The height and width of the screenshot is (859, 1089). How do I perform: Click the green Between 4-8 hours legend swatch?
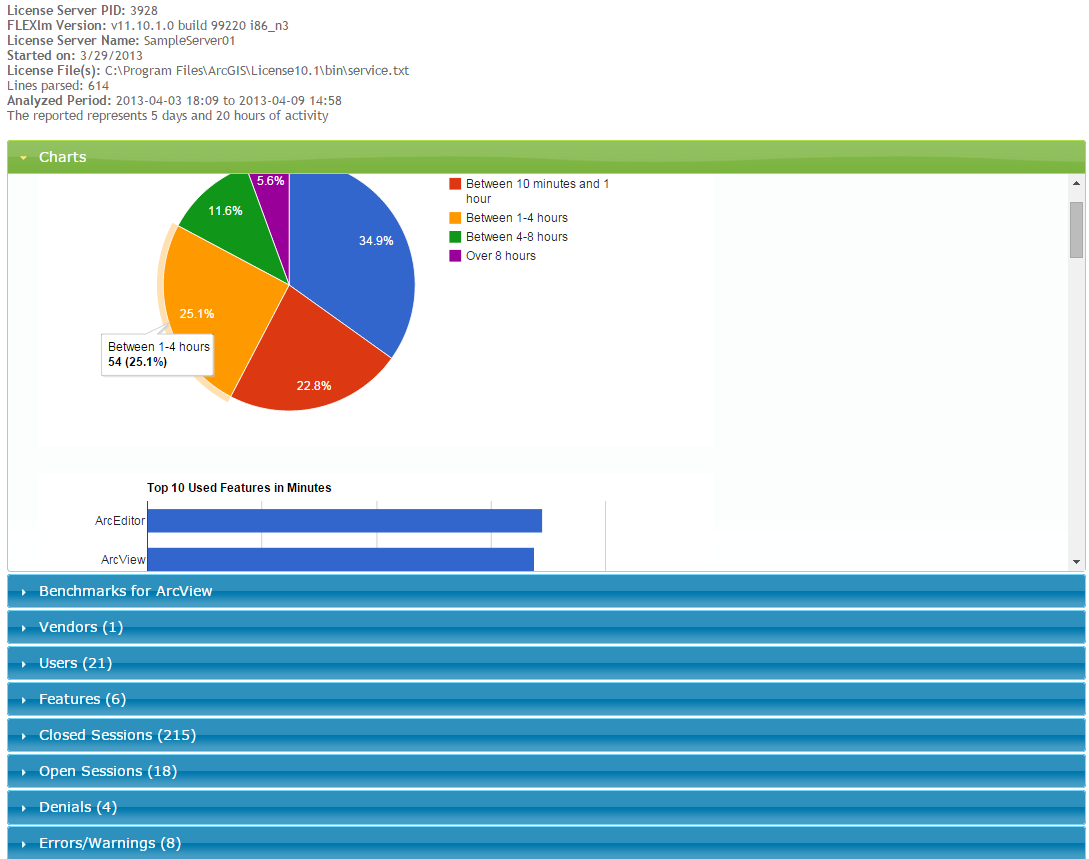click(455, 237)
